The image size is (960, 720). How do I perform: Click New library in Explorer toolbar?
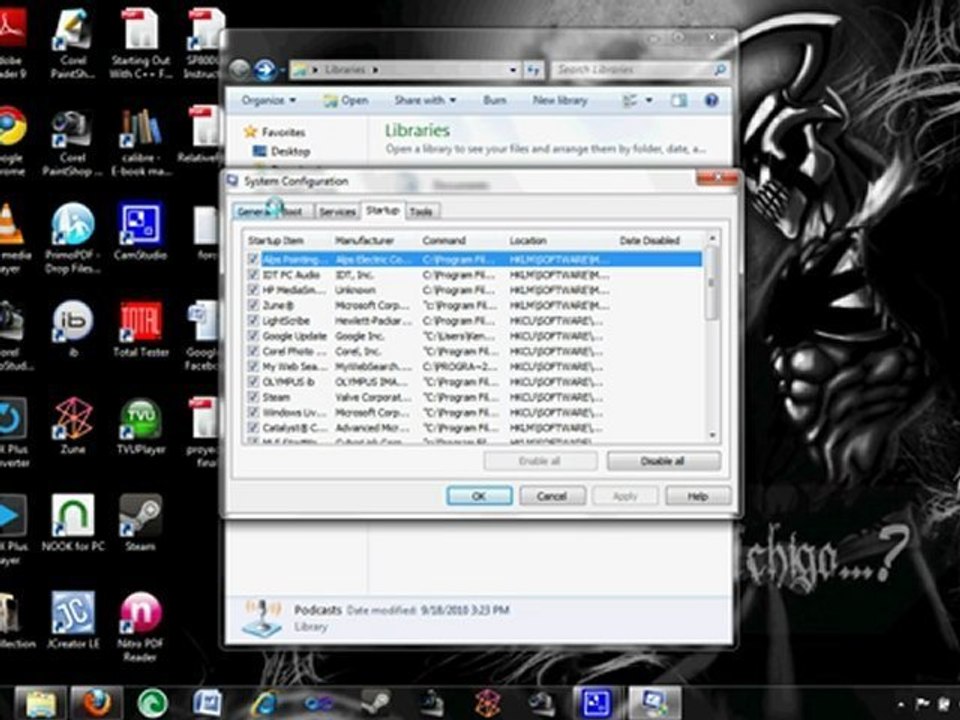pos(560,100)
